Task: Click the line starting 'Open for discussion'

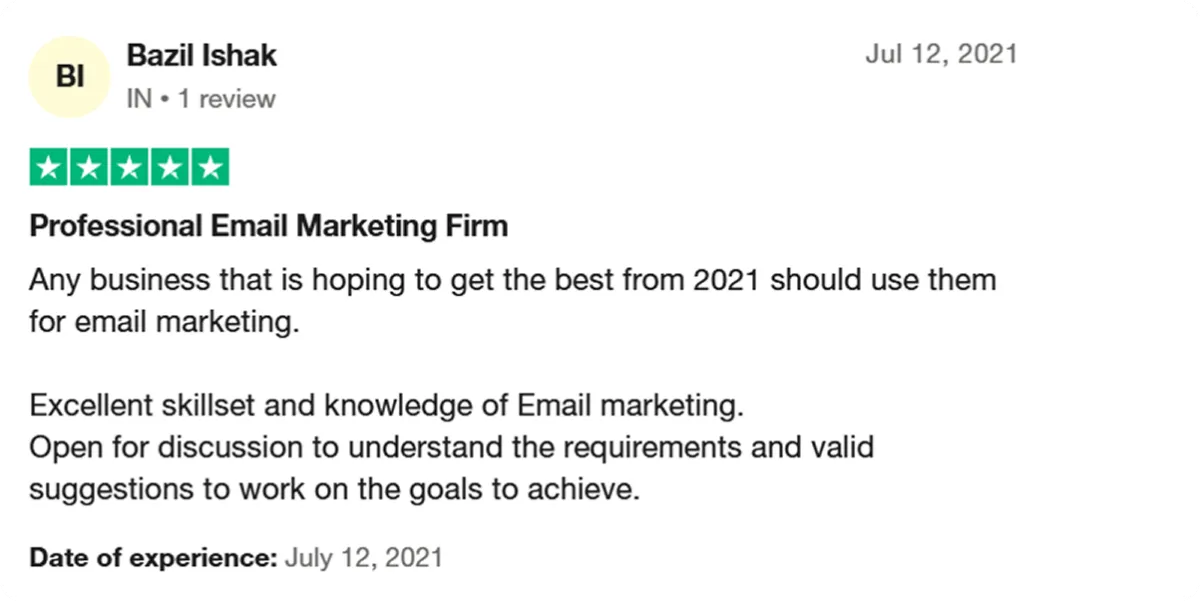Action: tap(452, 447)
